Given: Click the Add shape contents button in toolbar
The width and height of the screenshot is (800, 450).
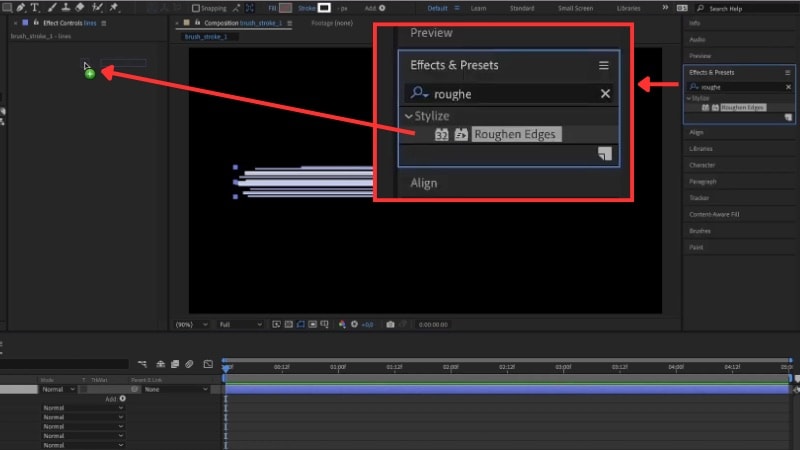Looking at the screenshot, I should 382,8.
